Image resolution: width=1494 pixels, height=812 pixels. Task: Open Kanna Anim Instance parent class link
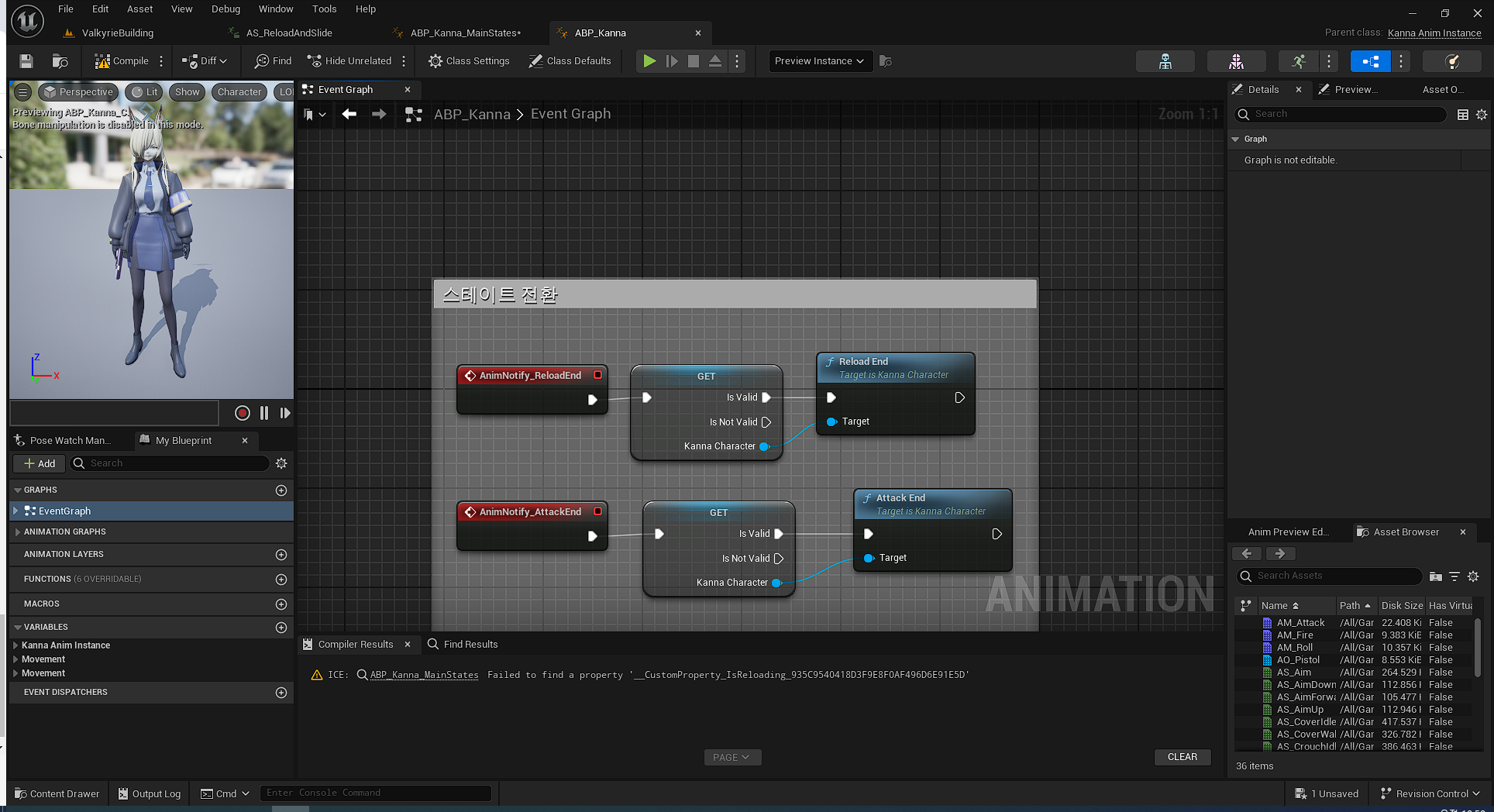click(x=1434, y=33)
